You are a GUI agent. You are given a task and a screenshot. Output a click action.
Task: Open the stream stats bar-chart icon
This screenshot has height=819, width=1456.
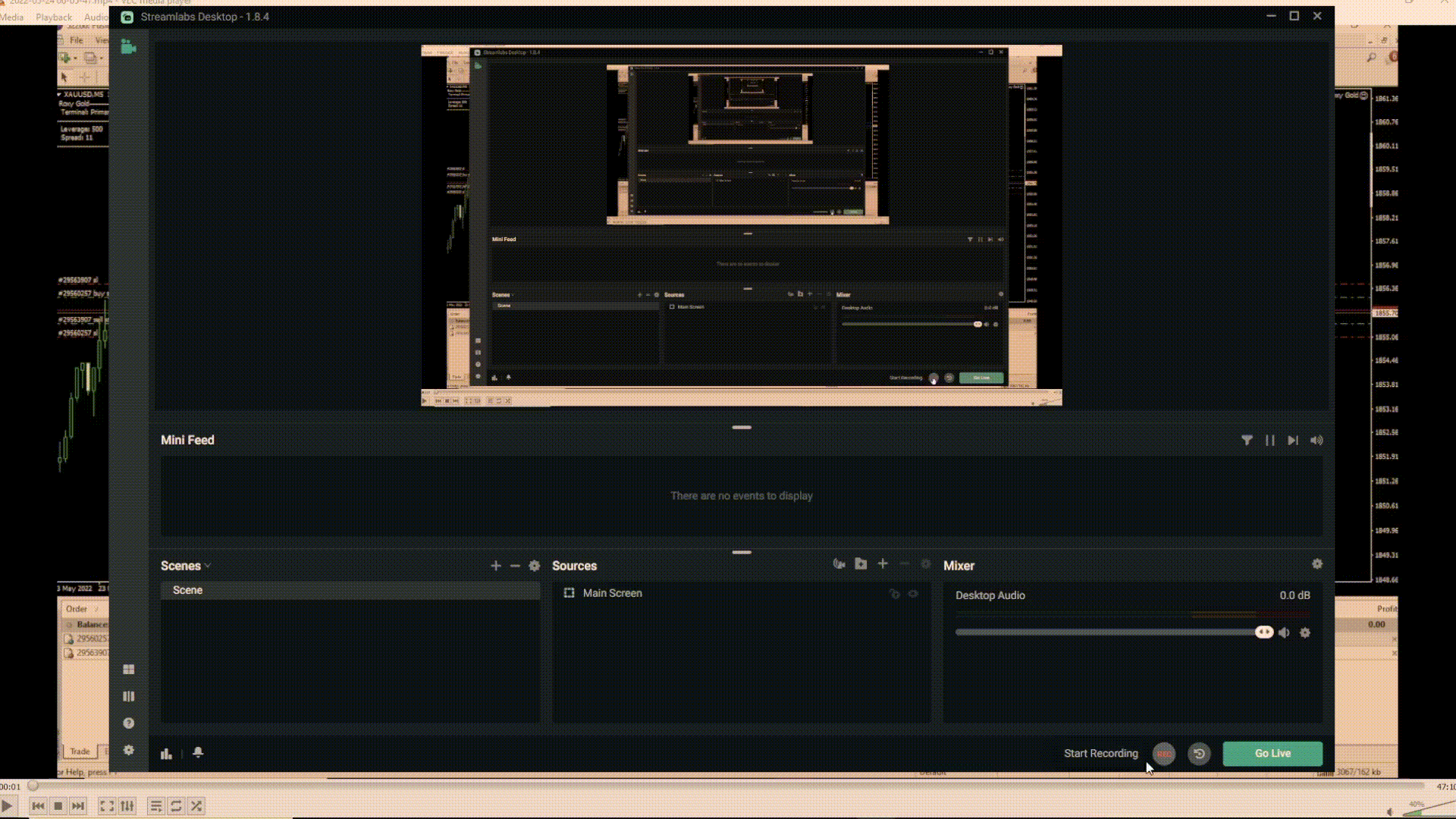tap(166, 753)
